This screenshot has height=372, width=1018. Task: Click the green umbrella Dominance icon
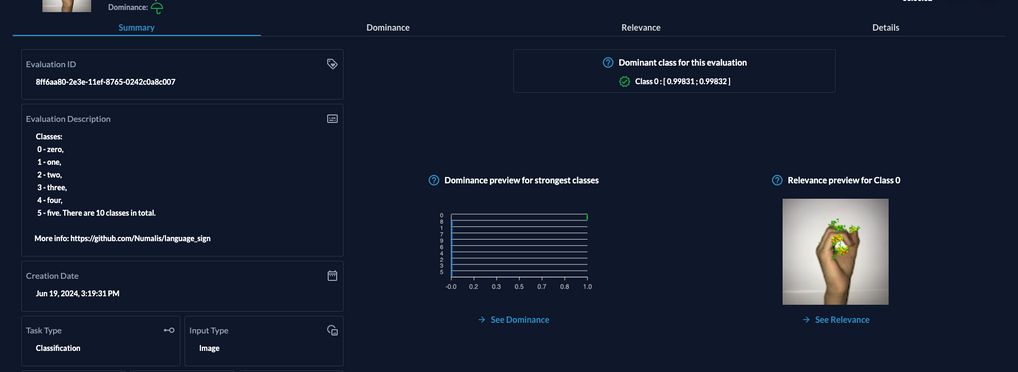[157, 7]
